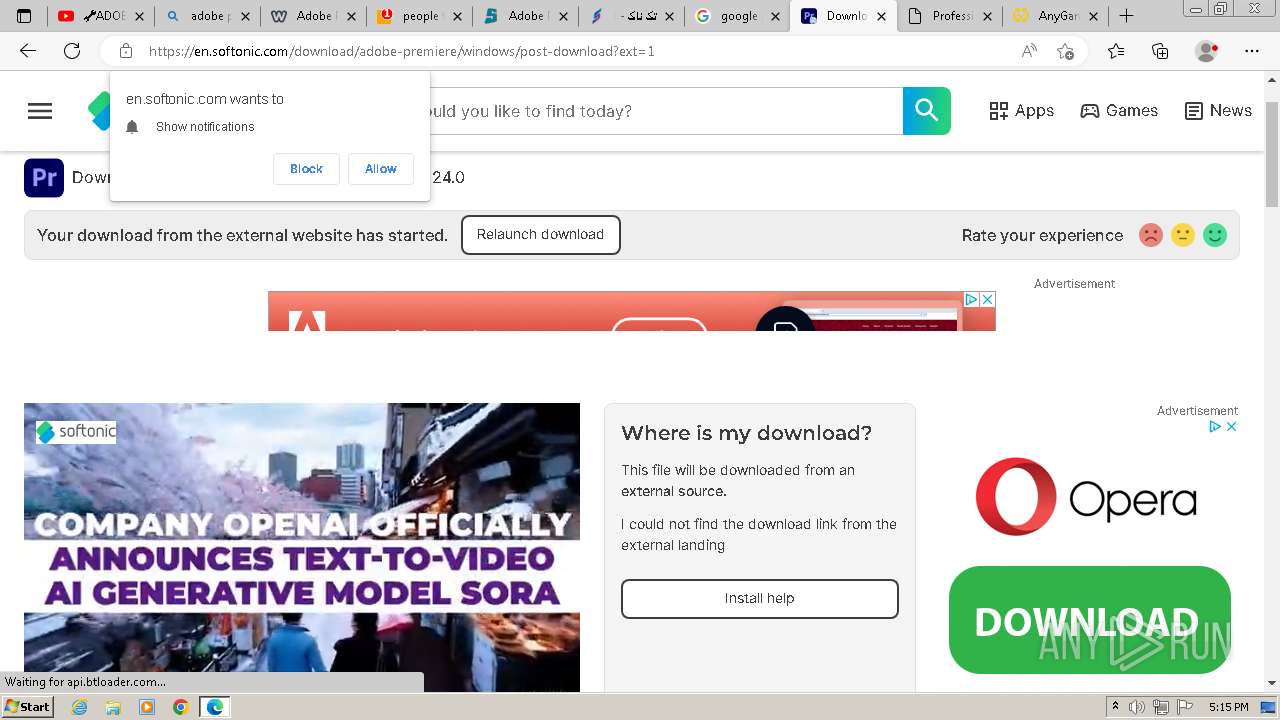Click the Opera DOWNLOAD ad button

(x=1089, y=620)
